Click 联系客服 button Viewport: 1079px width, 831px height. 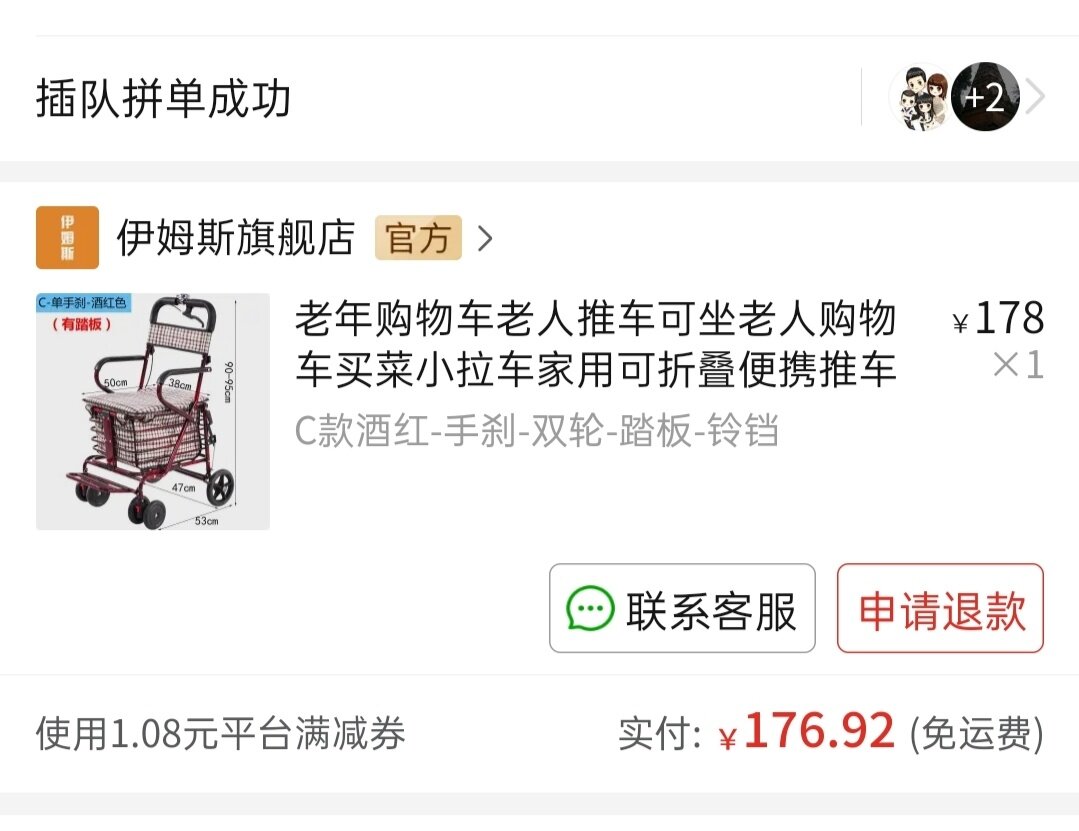[x=682, y=608]
